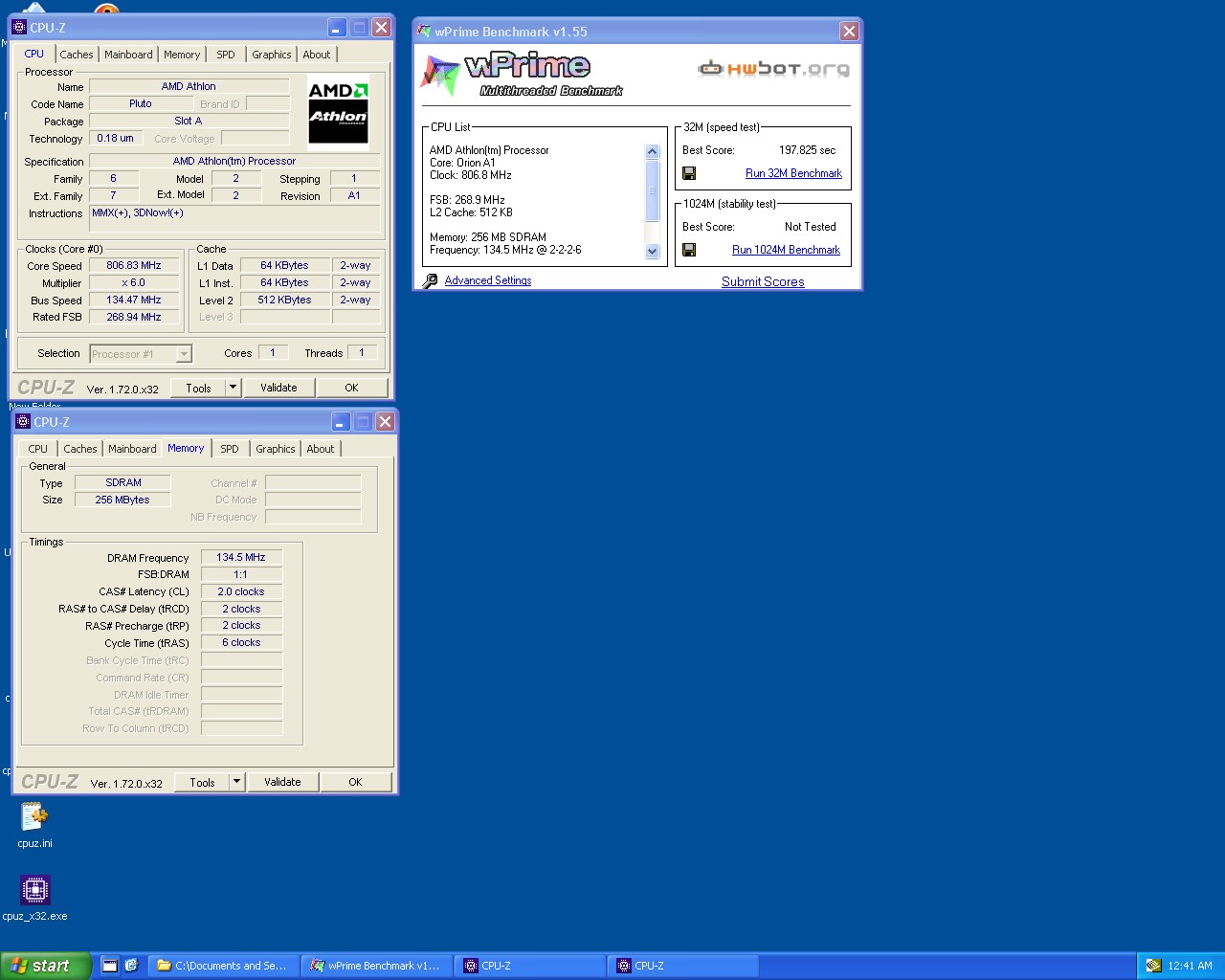Open Graphics tab in lower CPU-Z window
Image resolution: width=1225 pixels, height=980 pixels.
coord(276,449)
